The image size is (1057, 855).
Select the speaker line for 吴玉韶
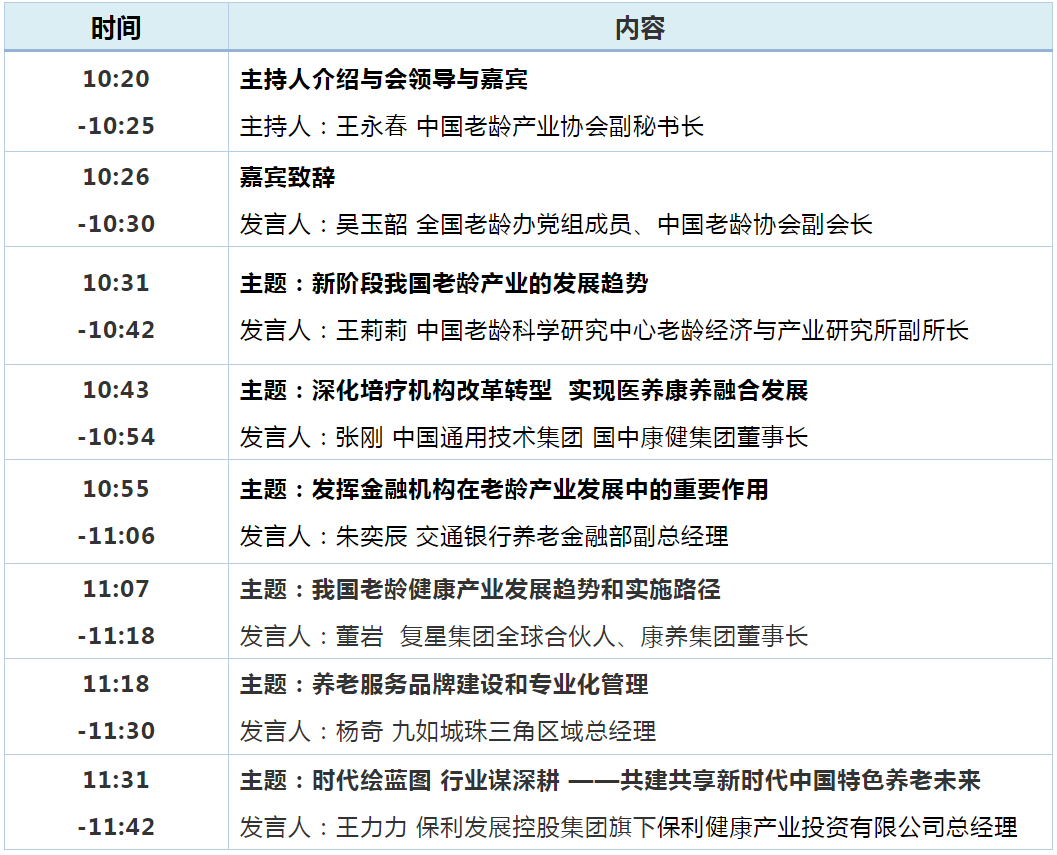556,224
